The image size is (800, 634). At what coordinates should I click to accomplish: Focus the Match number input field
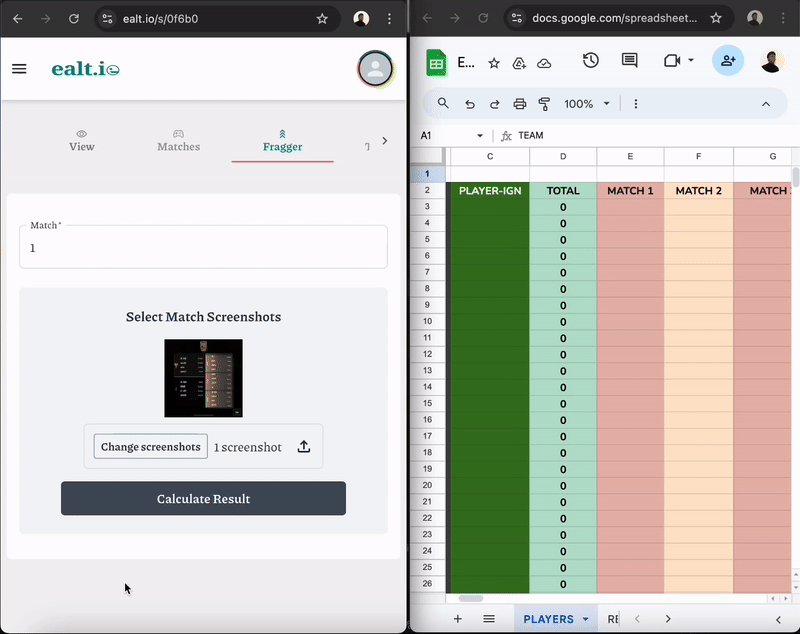coord(204,247)
